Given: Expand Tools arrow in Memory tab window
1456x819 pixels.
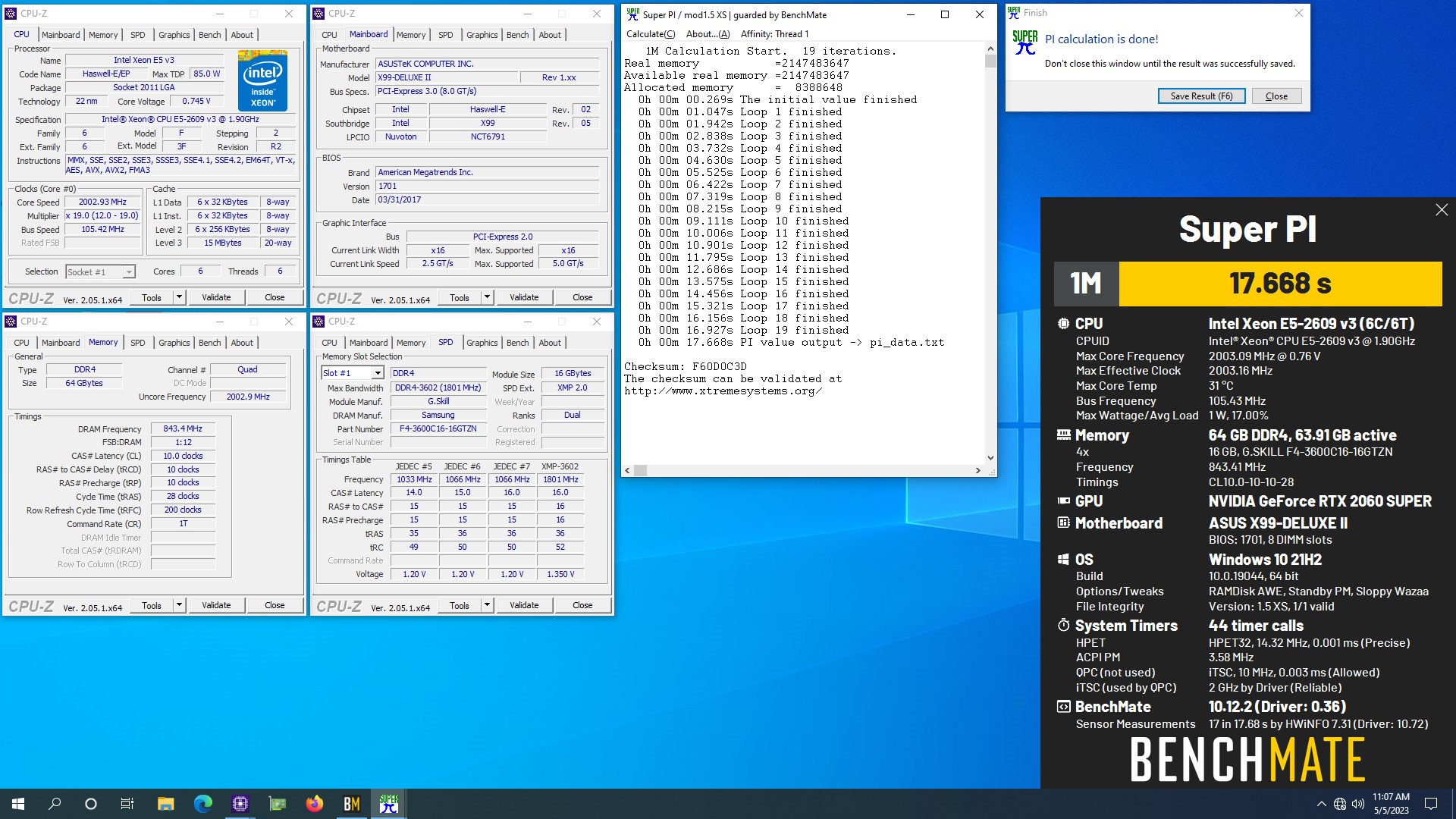Looking at the screenshot, I should [x=179, y=605].
